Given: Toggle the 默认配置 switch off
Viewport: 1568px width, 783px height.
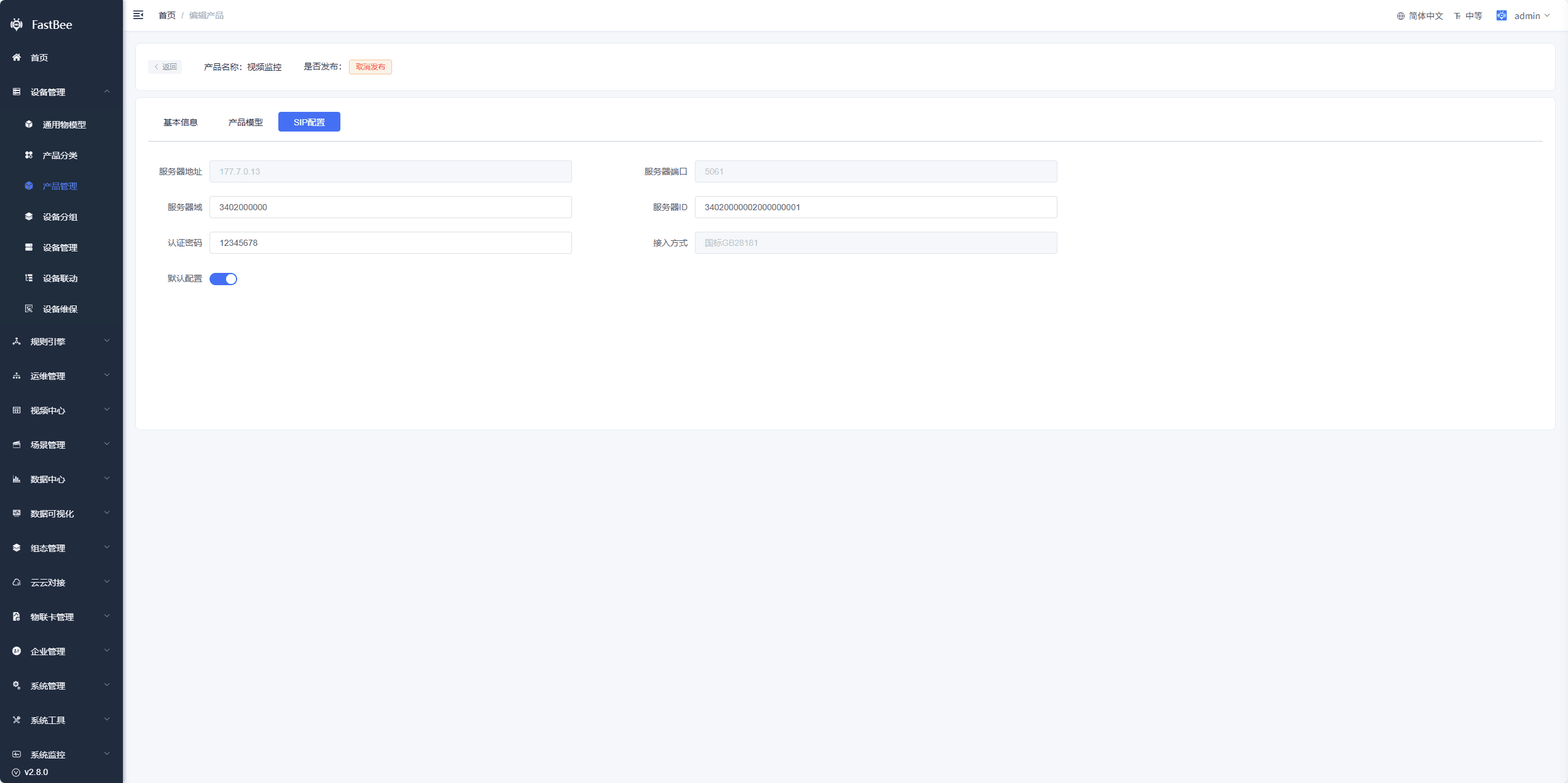Looking at the screenshot, I should point(223,279).
